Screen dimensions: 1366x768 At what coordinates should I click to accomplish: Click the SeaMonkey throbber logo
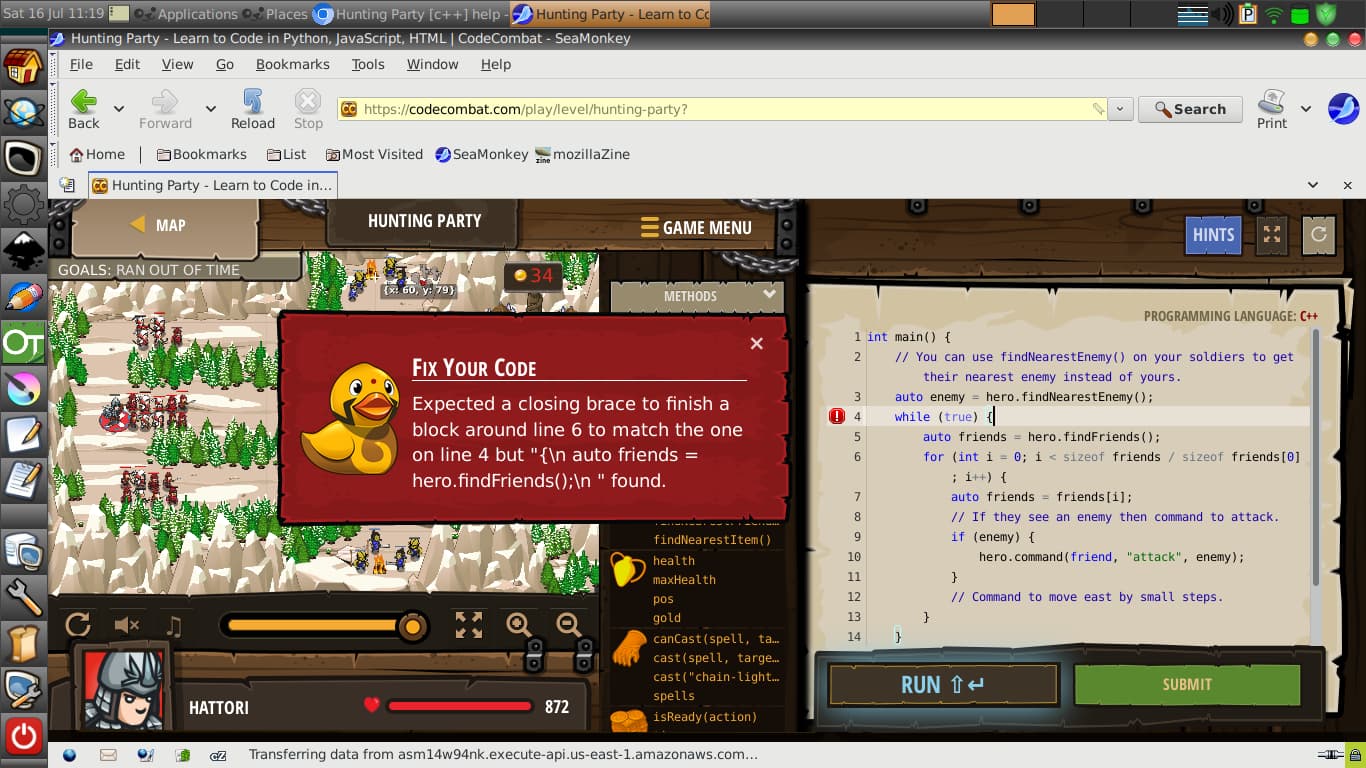(x=1343, y=108)
